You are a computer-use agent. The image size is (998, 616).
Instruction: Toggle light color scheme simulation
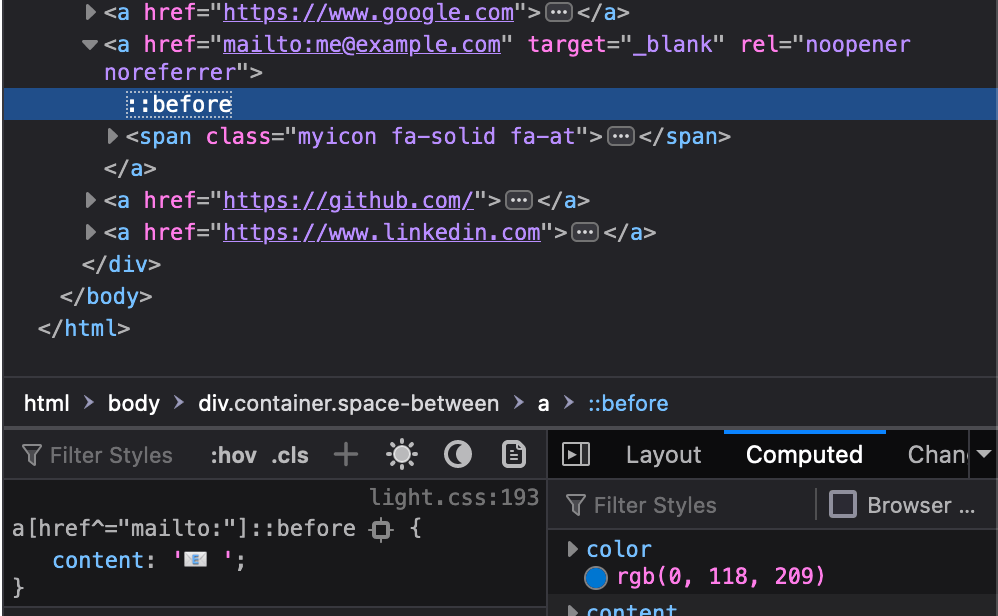click(x=402, y=454)
